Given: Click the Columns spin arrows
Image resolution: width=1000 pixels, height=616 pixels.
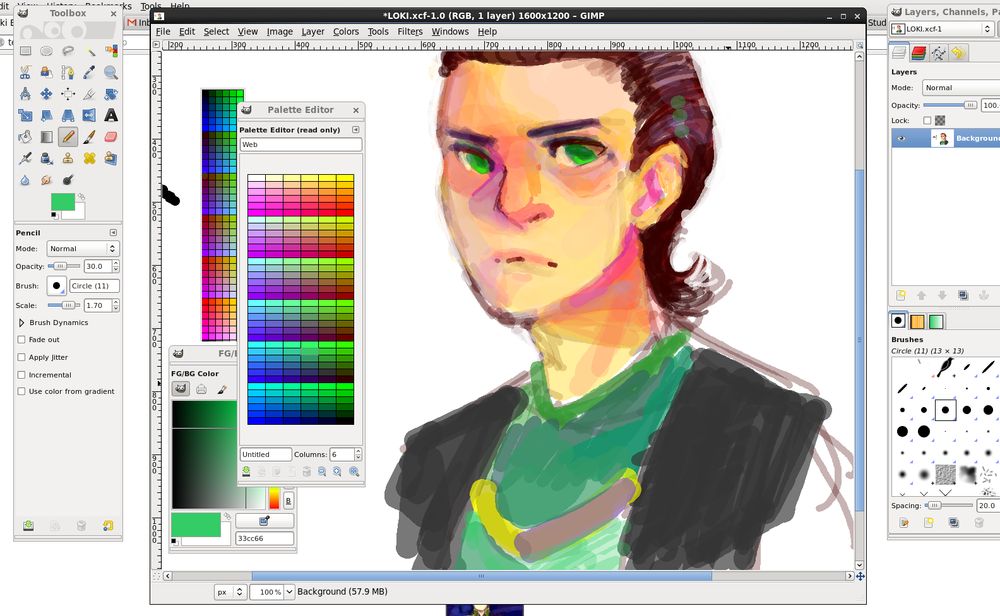Looking at the screenshot, I should click(358, 454).
